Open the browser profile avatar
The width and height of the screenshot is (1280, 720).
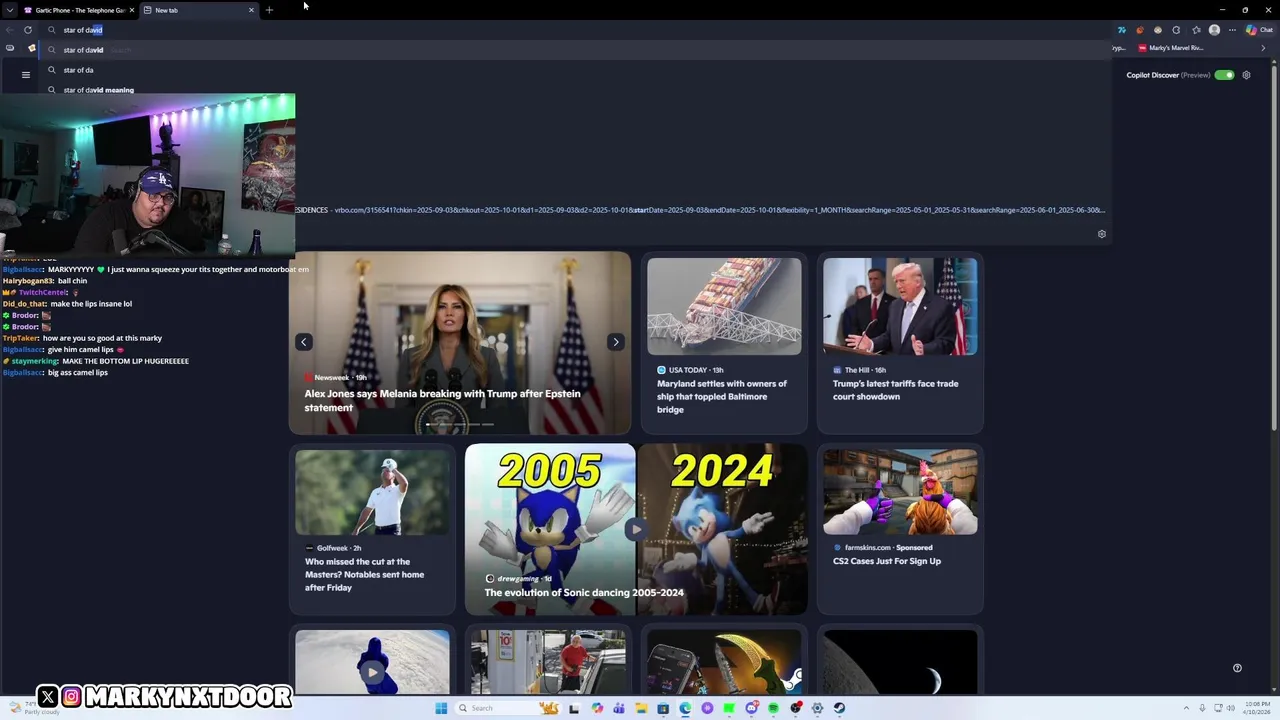pyautogui.click(x=1214, y=30)
